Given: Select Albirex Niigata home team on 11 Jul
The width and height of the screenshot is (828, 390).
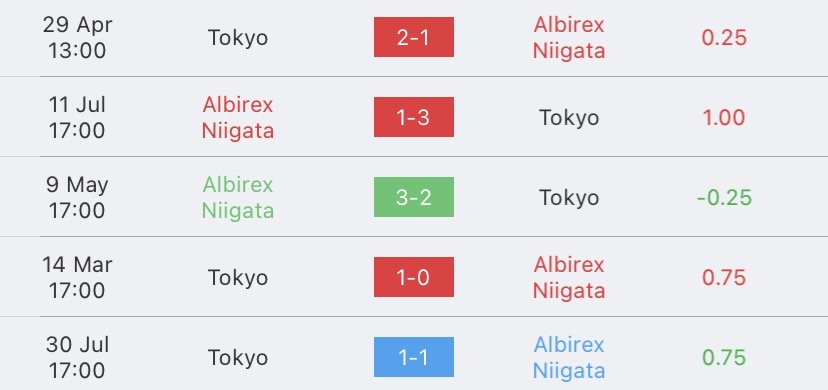Looking at the screenshot, I should click(238, 118).
